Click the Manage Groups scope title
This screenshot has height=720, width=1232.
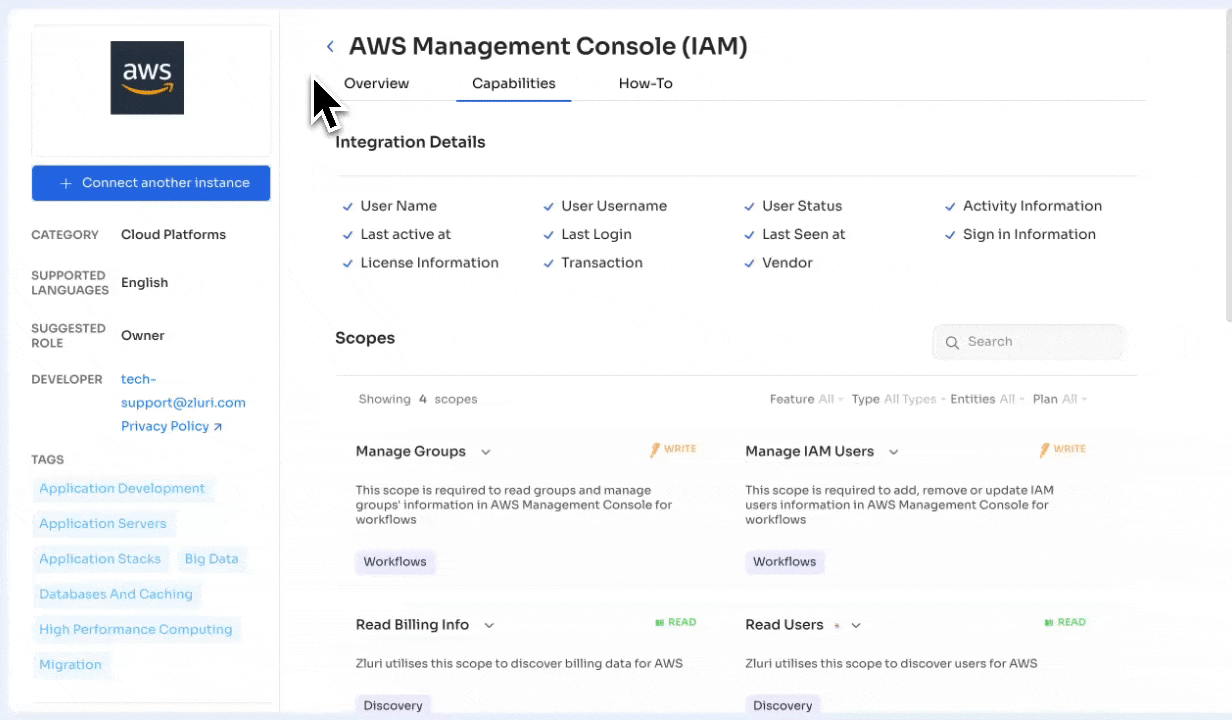(x=411, y=452)
